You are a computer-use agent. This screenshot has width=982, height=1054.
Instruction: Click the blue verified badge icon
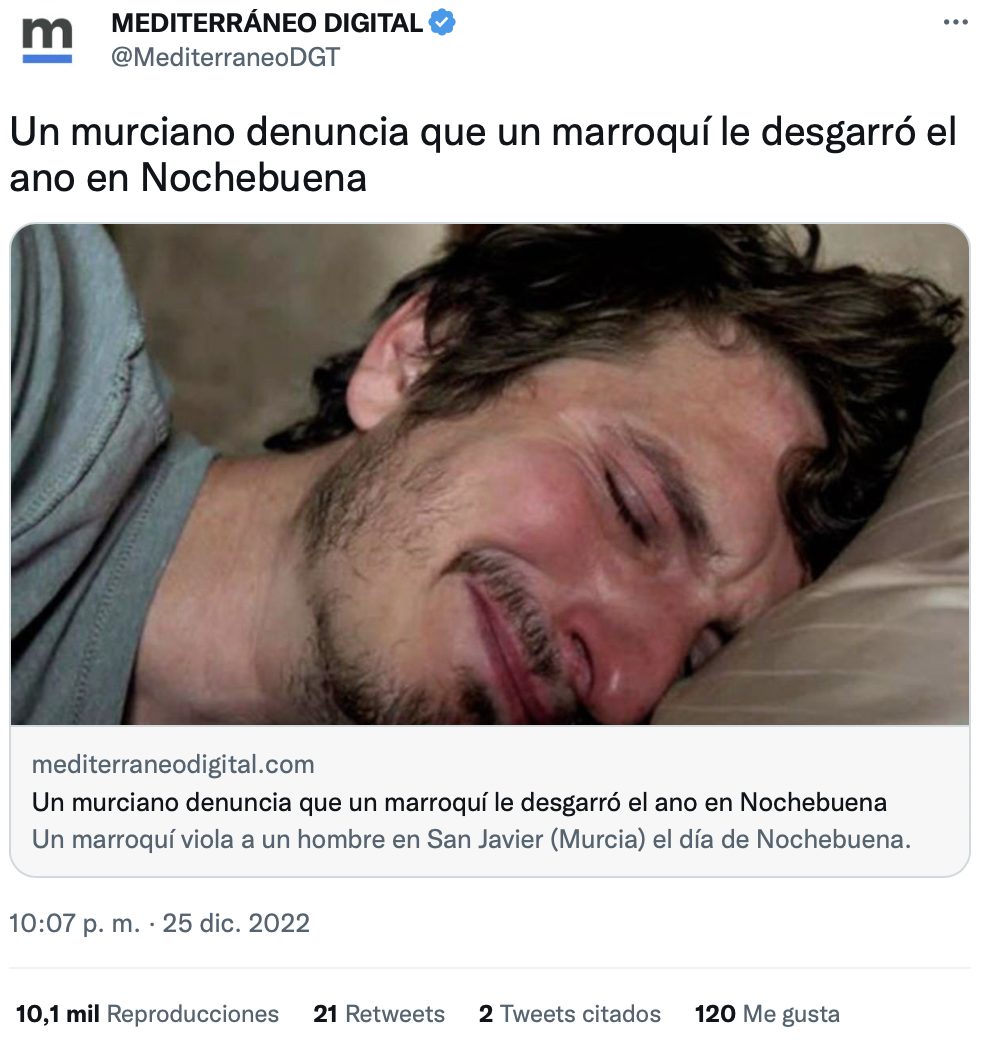[x=442, y=23]
